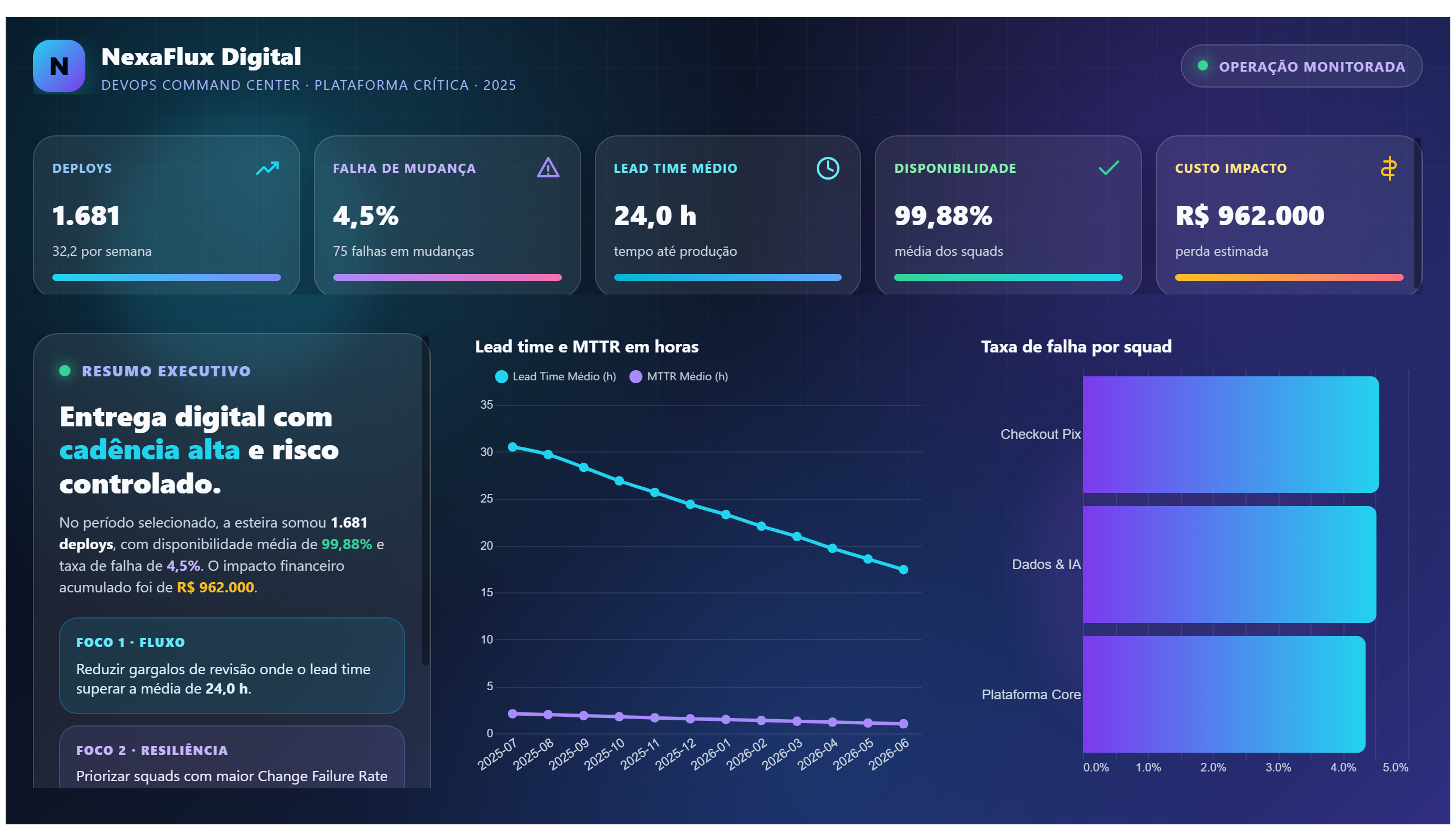1456x830 pixels.
Task: Click the 2025-07 lead time data point
Action: click(x=512, y=447)
